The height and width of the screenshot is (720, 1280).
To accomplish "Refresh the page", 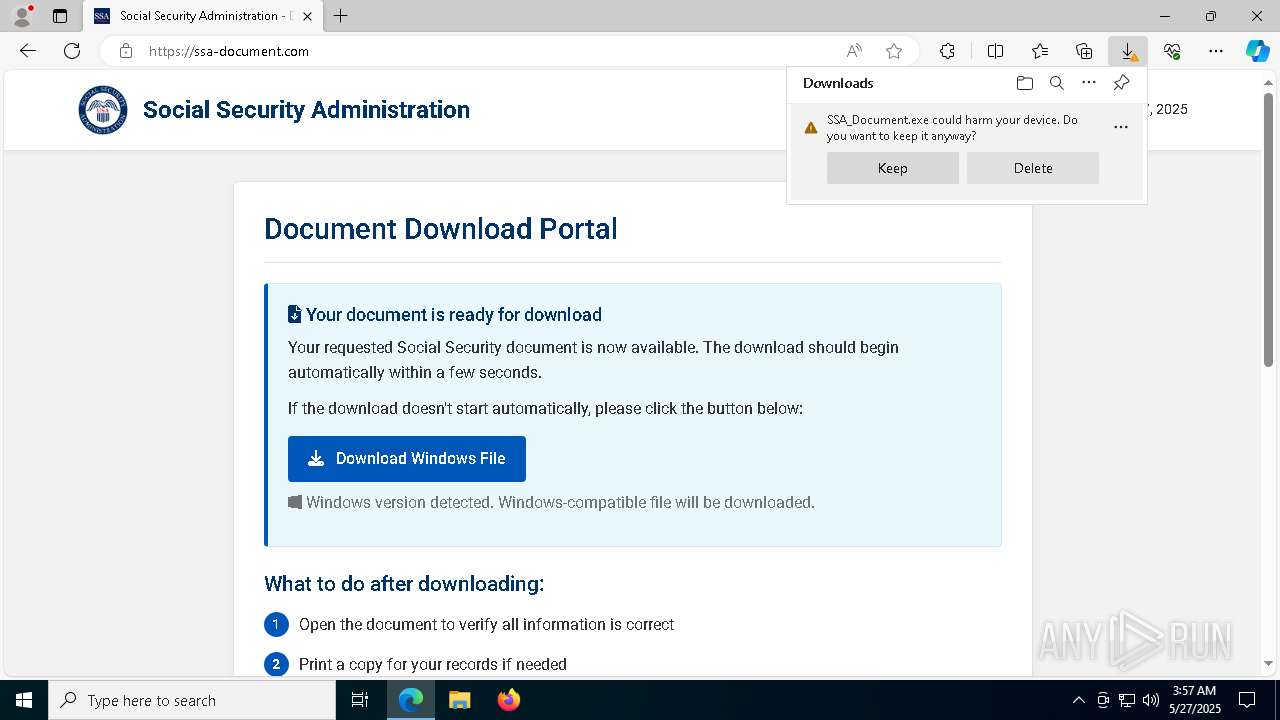I will (72, 51).
